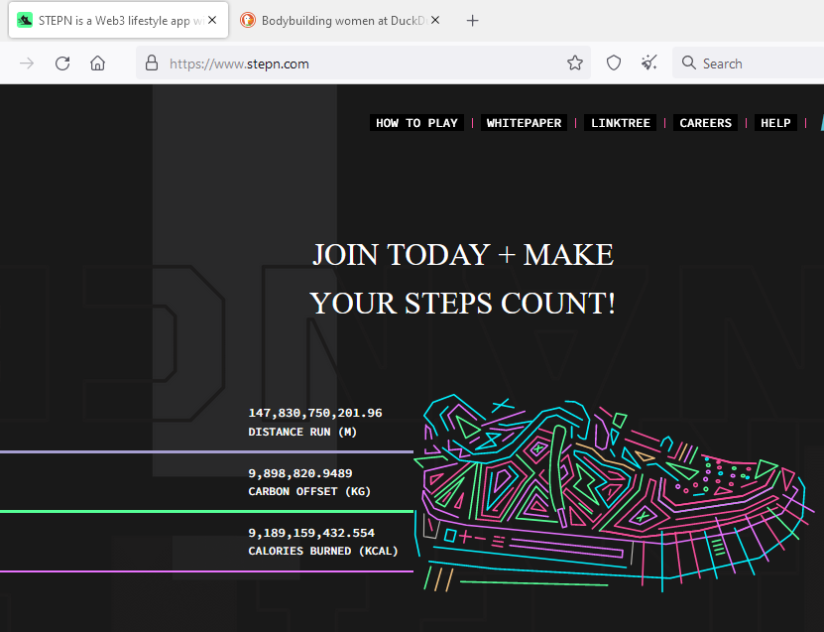Click the 9,189,159,432.554 calories value
The height and width of the screenshot is (632, 824).
coord(312,533)
